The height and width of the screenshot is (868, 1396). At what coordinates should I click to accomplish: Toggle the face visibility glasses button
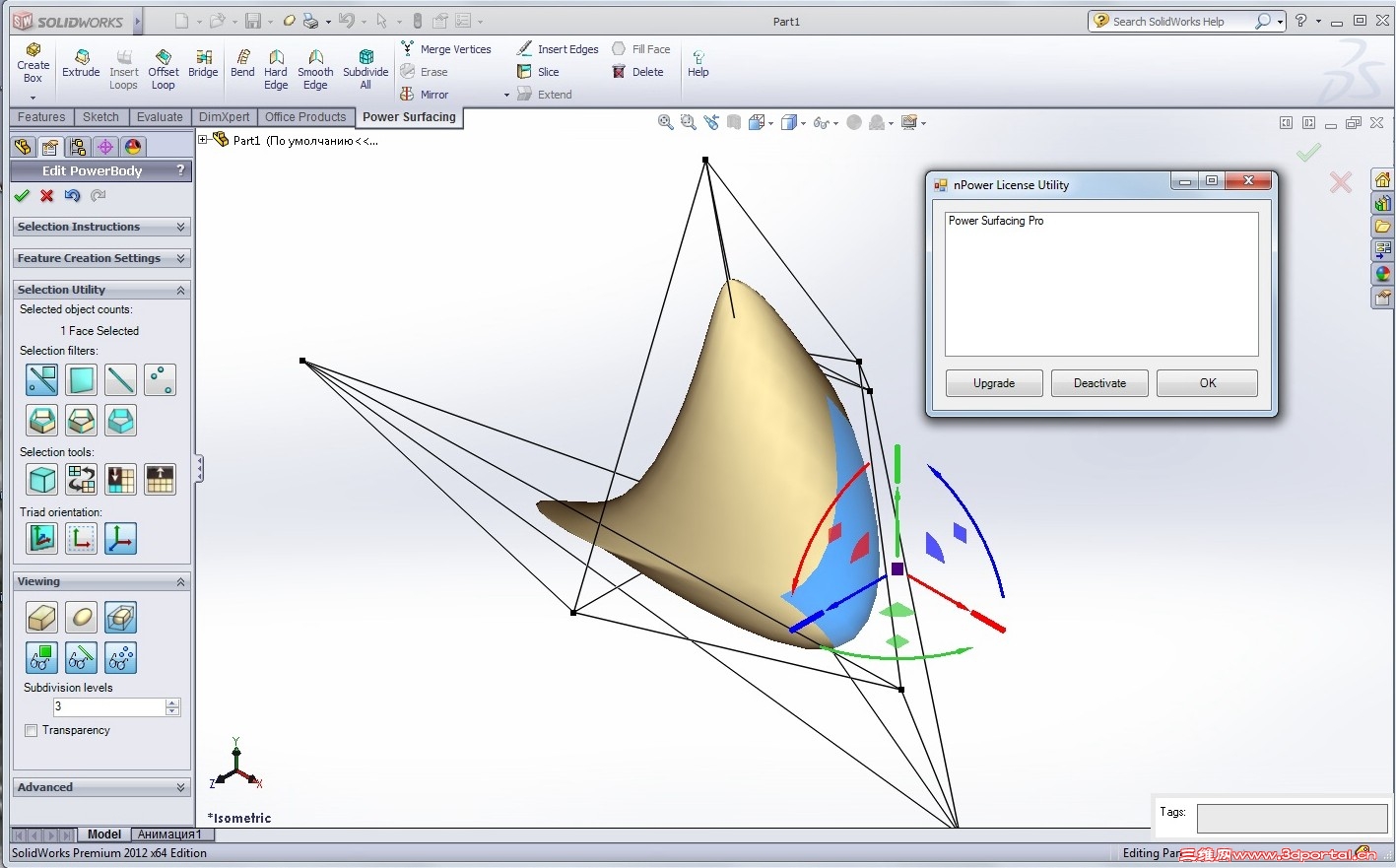tap(42, 657)
